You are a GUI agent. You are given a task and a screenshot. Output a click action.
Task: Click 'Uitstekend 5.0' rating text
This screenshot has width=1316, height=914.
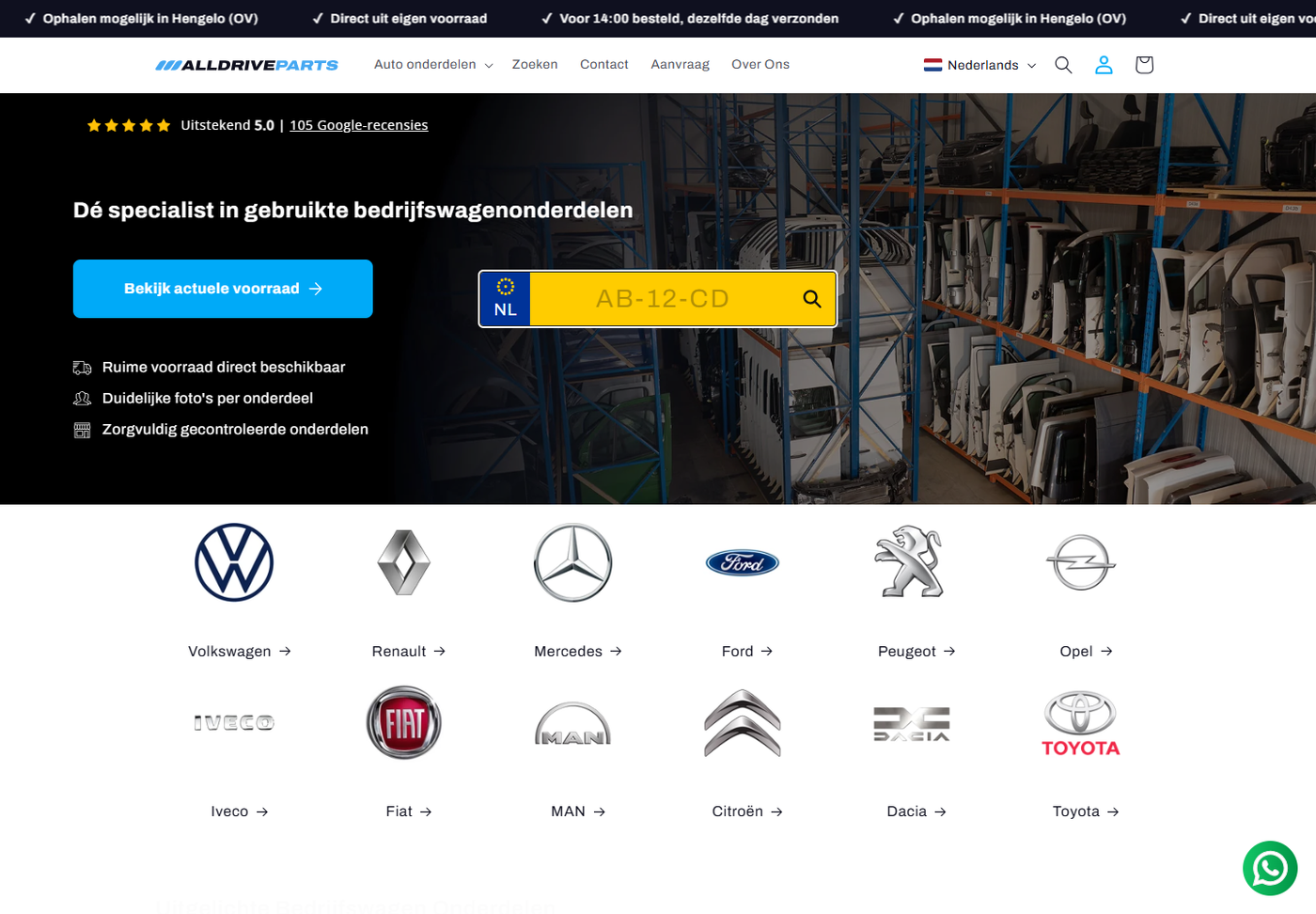(227, 125)
